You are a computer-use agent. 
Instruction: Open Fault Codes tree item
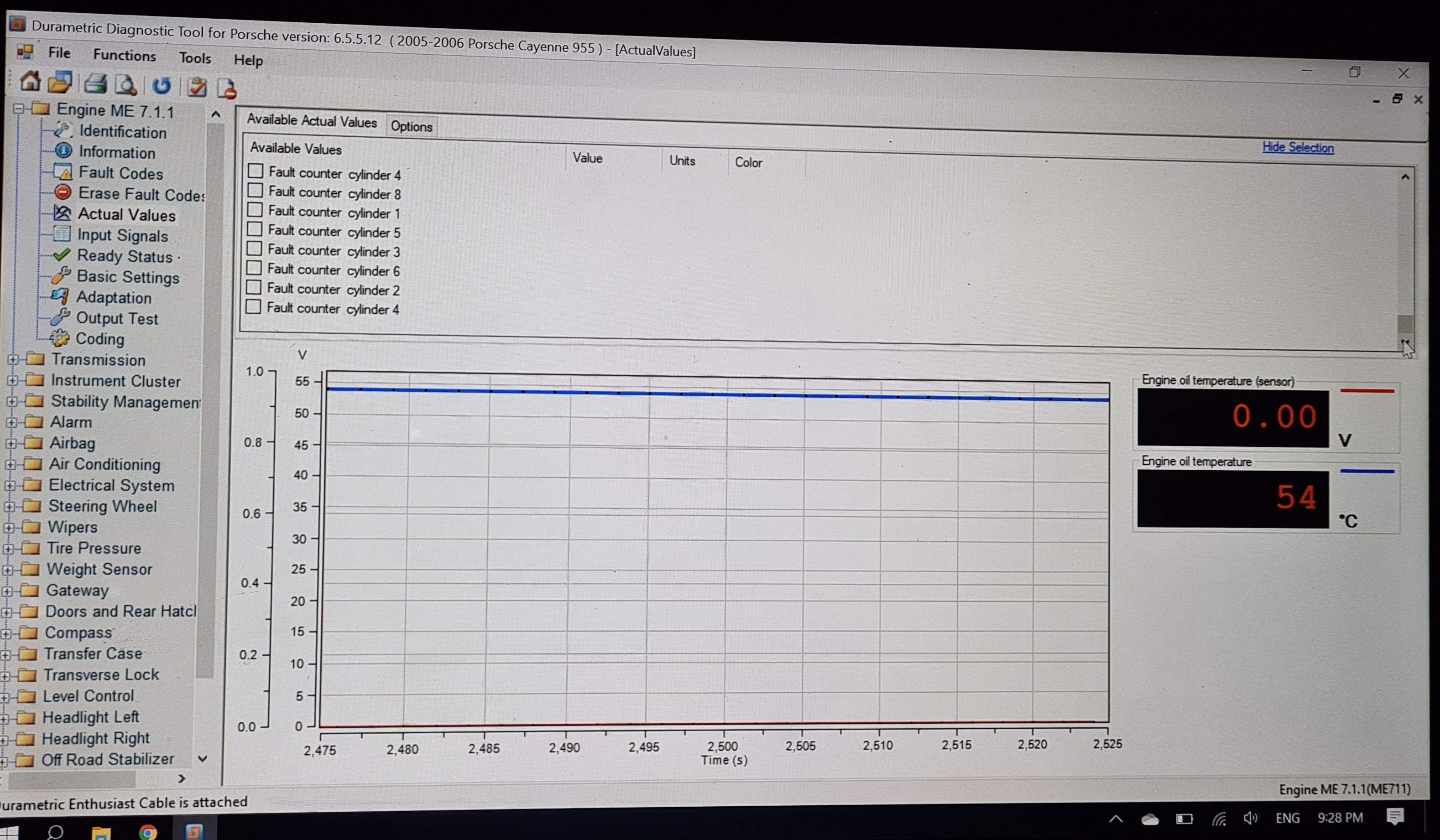pyautogui.click(x=120, y=173)
